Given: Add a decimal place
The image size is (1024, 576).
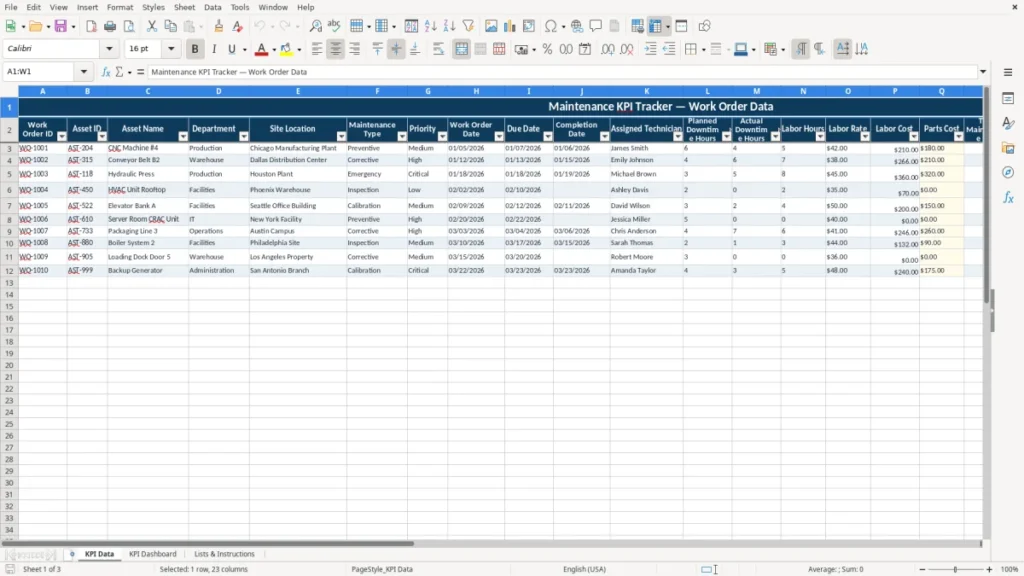Looking at the screenshot, I should 607,49.
